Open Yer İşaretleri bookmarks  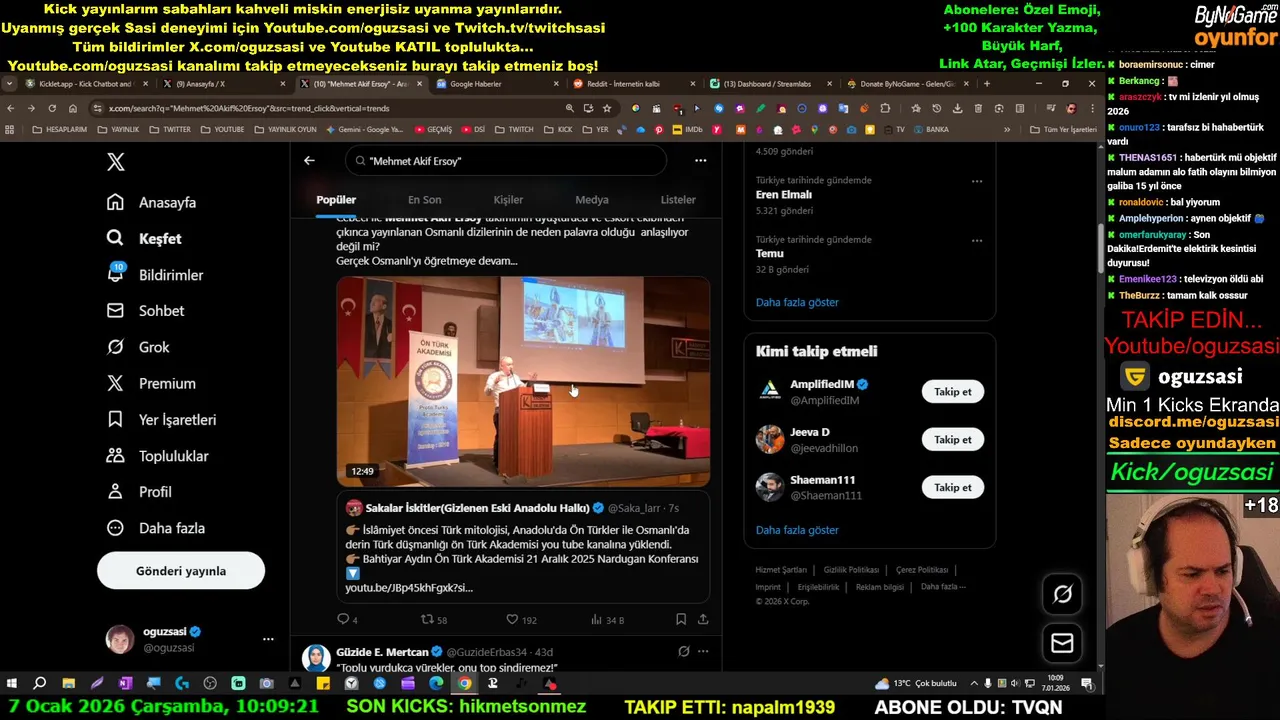(162, 419)
